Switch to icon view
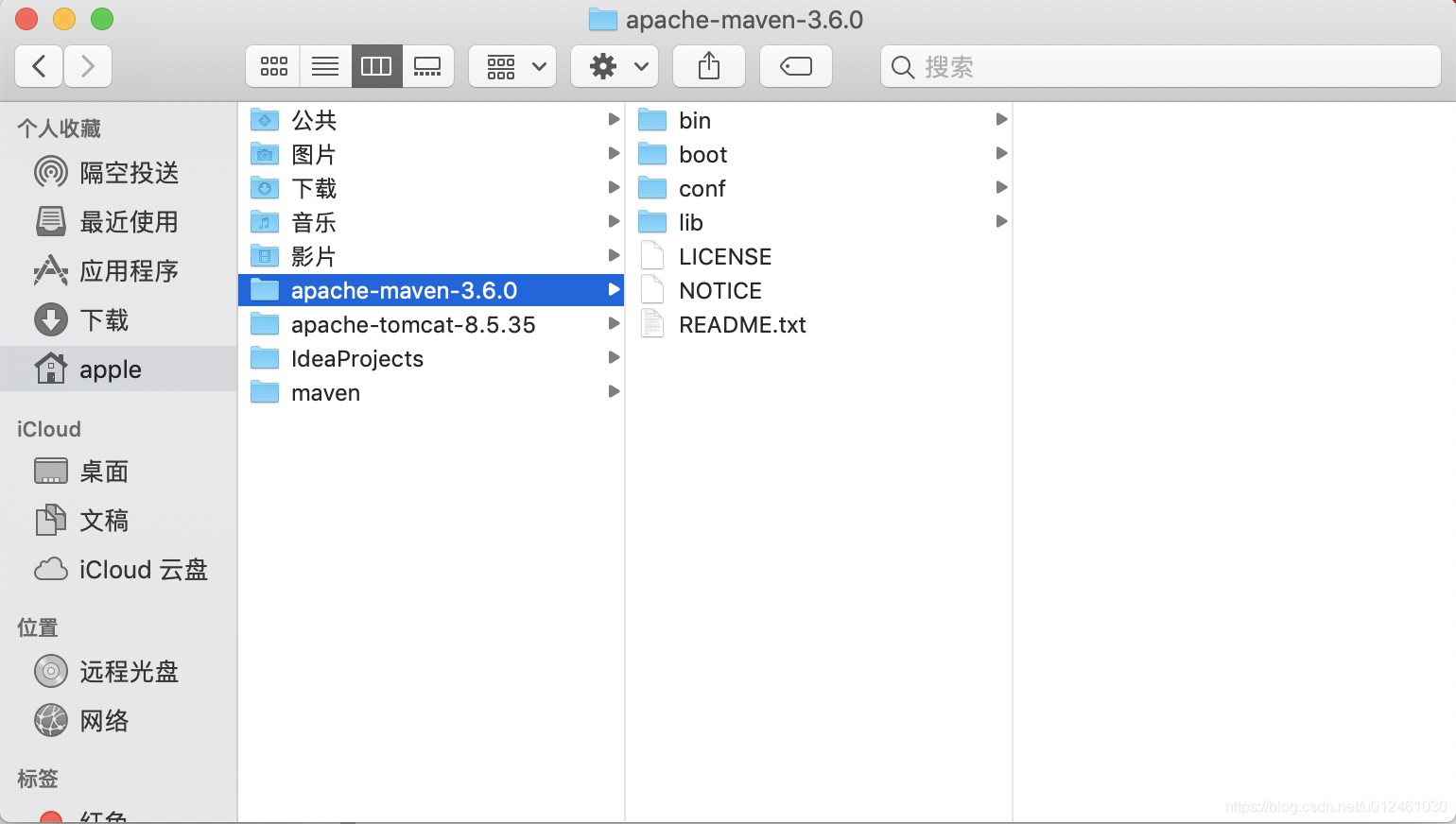The height and width of the screenshot is (824, 1456). click(273, 66)
